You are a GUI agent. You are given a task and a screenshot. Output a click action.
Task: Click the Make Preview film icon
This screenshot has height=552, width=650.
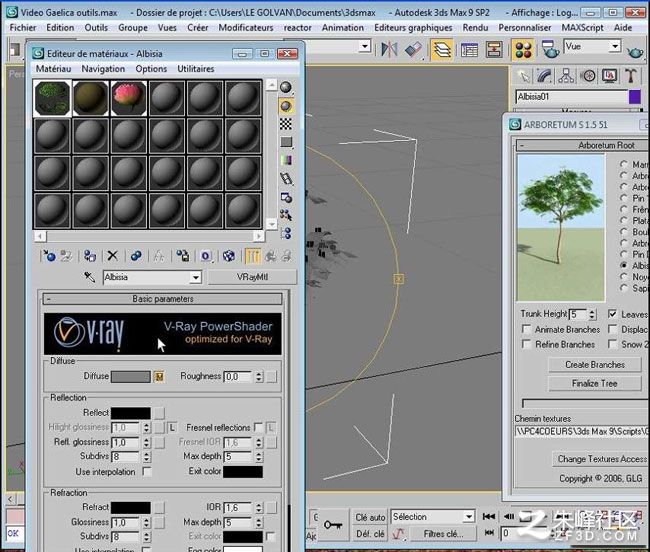tap(286, 179)
